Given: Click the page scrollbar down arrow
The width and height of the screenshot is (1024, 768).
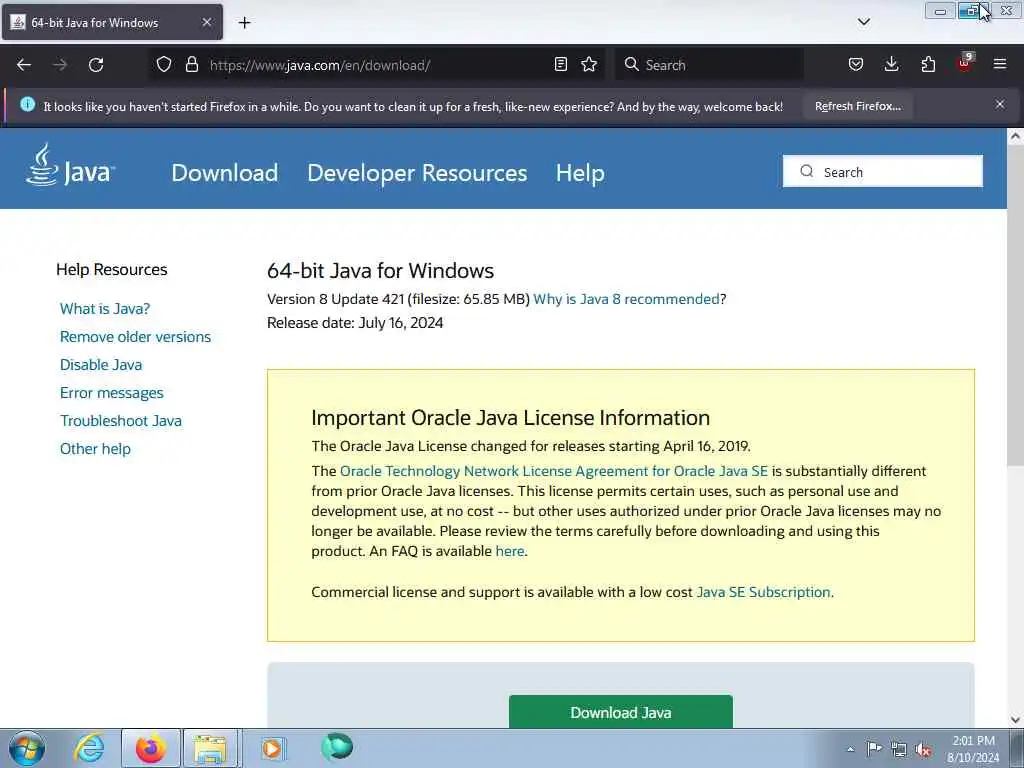Looking at the screenshot, I should point(1015,720).
